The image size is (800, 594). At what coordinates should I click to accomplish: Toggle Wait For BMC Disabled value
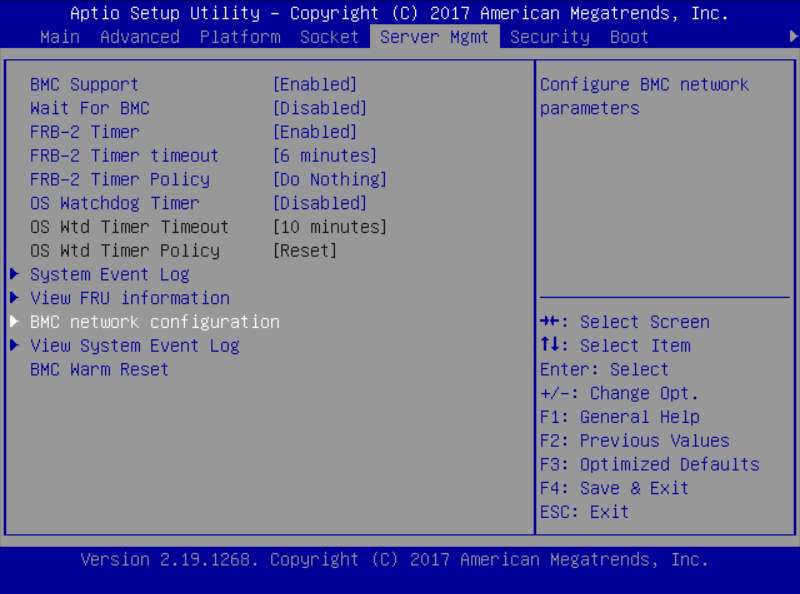(x=319, y=108)
